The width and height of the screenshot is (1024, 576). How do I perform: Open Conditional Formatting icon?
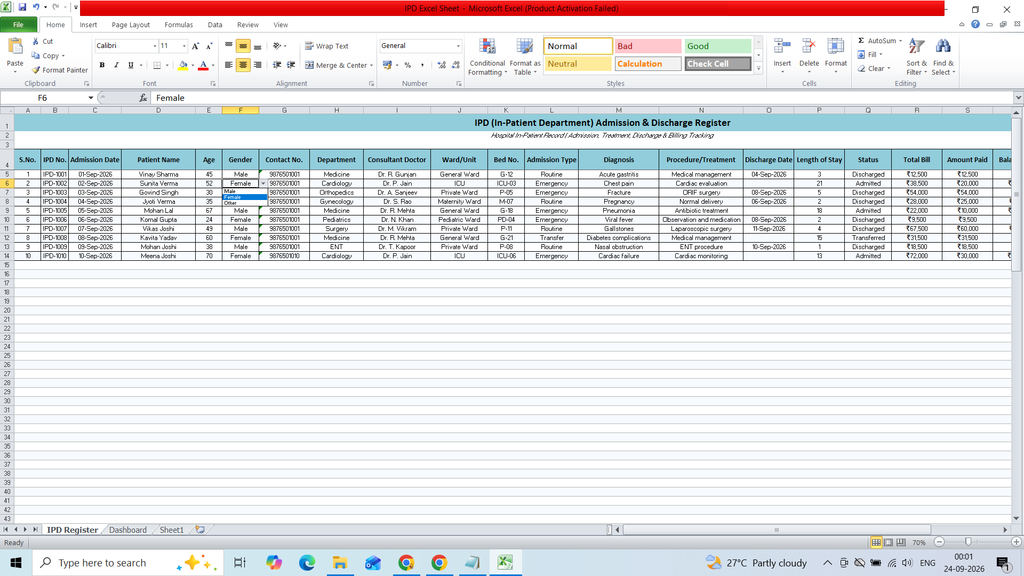487,47
